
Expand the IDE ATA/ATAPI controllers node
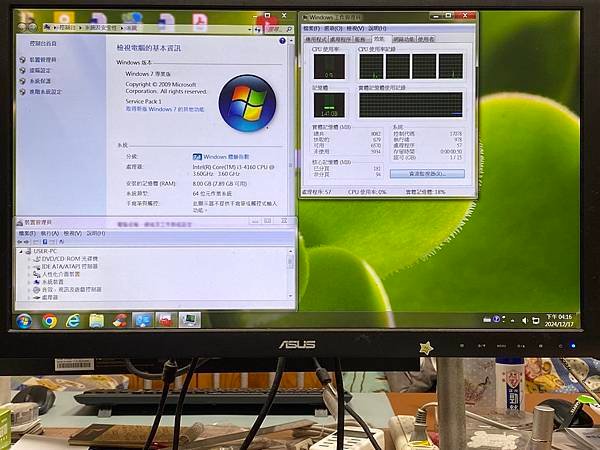click(29, 267)
